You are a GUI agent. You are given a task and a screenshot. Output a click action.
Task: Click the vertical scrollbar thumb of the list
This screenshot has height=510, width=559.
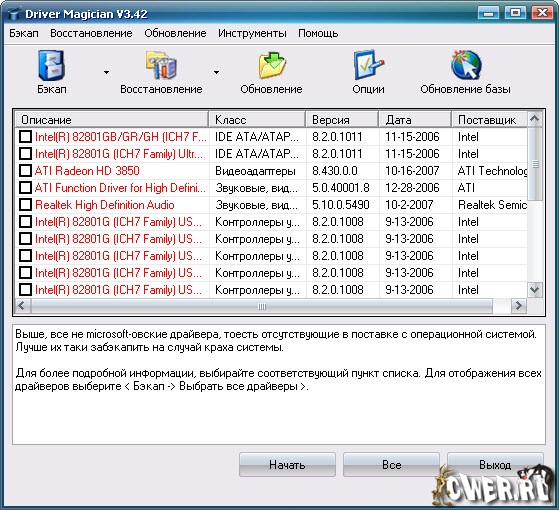[535, 164]
